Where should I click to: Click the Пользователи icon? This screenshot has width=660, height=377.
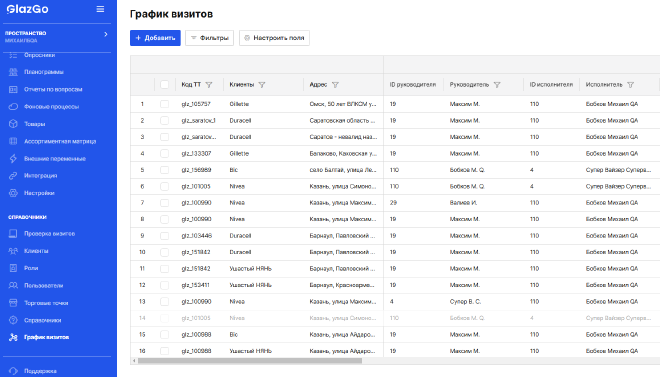[x=13, y=285]
